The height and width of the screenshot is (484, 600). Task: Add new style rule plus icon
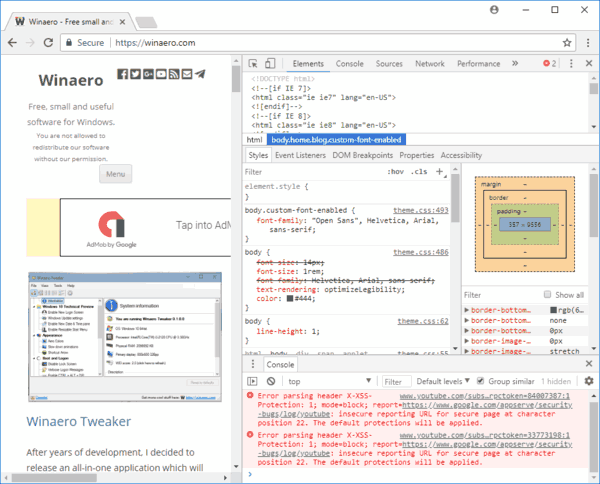pyautogui.click(x=440, y=171)
